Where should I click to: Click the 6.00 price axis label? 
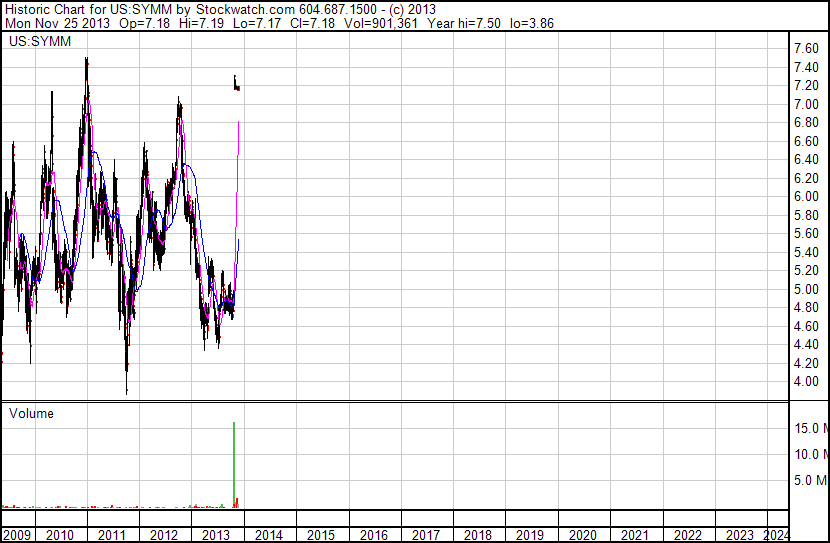click(806, 196)
